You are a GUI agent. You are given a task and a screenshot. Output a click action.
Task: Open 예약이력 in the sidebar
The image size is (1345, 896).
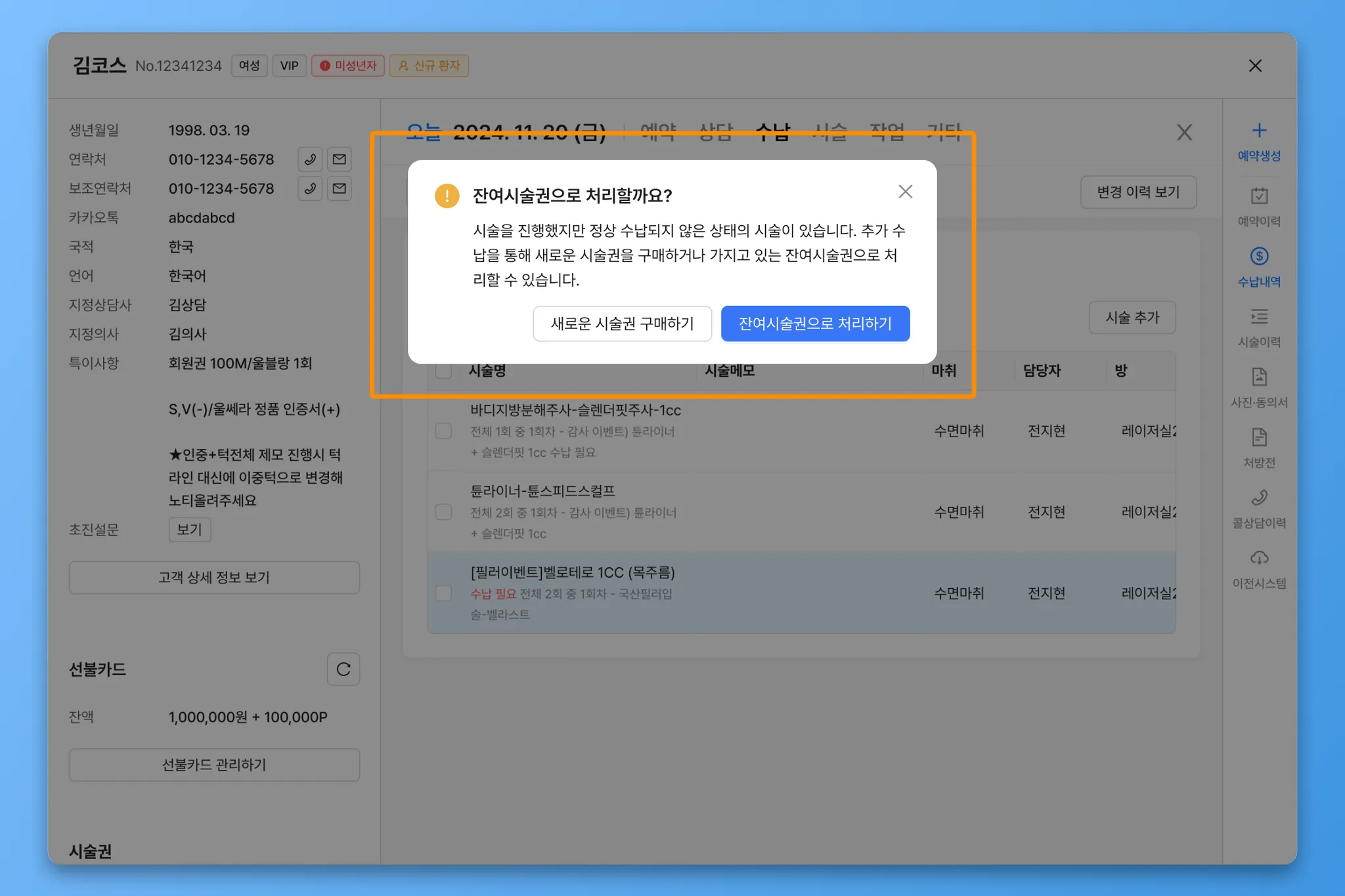(1258, 196)
